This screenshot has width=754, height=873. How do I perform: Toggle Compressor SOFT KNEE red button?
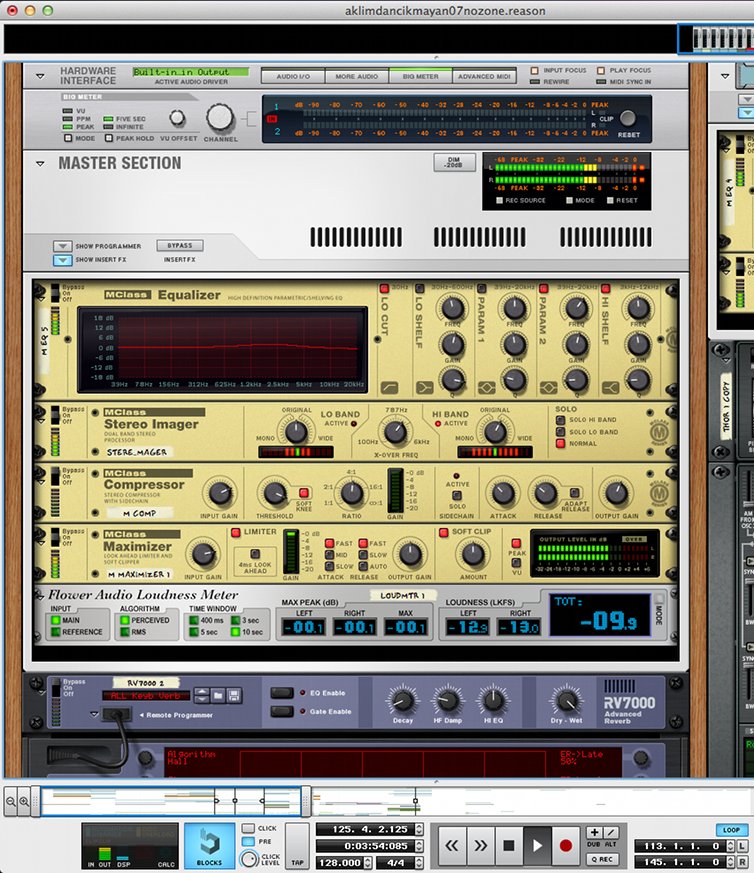(304, 493)
